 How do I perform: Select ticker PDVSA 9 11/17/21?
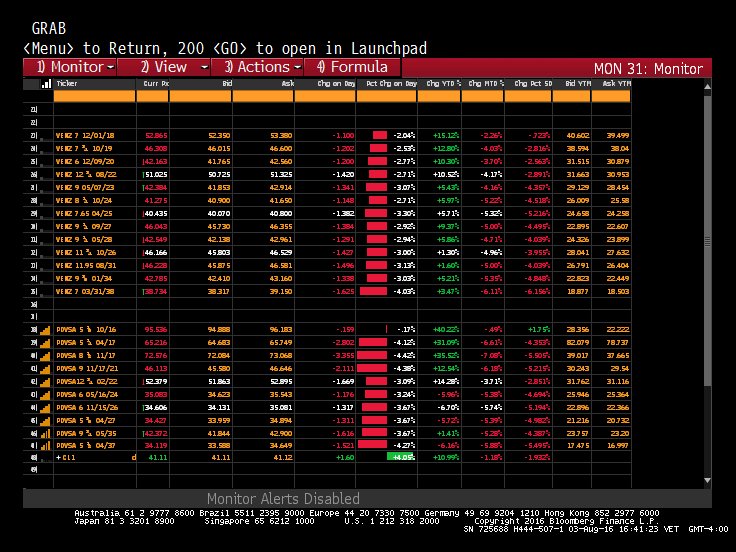[x=87, y=369]
